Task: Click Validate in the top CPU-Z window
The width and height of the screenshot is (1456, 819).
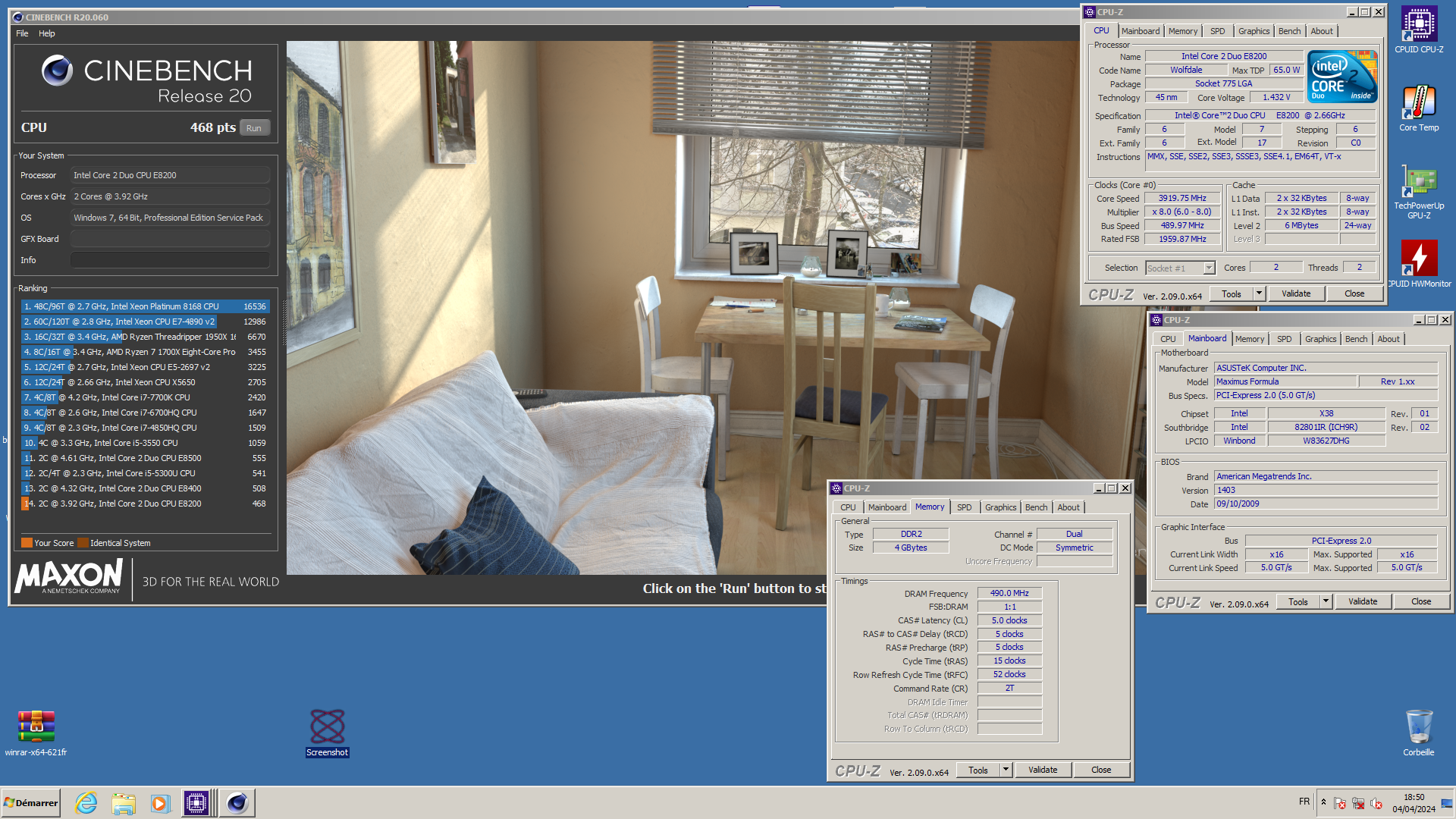Action: point(1296,293)
